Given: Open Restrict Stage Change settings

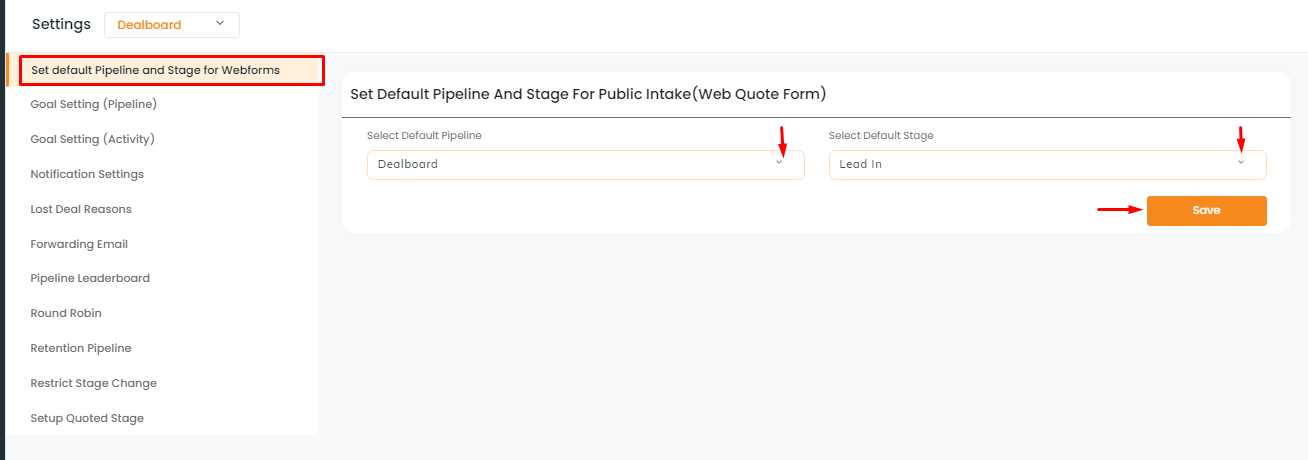Looking at the screenshot, I should 94,383.
